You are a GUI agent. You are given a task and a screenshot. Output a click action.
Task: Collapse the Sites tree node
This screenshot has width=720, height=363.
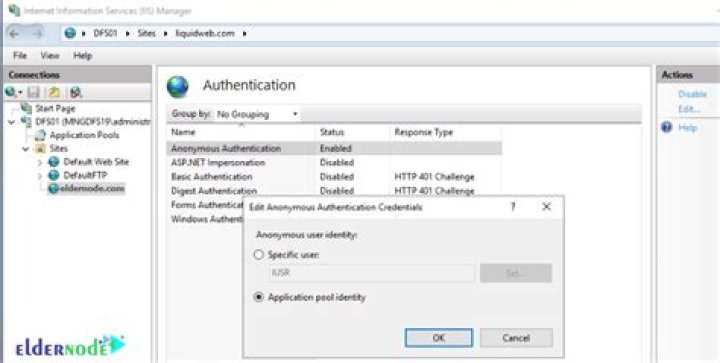(26, 149)
